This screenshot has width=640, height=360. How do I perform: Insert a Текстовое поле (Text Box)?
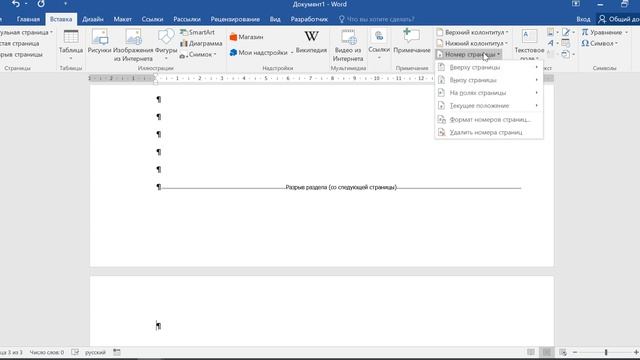(x=529, y=45)
